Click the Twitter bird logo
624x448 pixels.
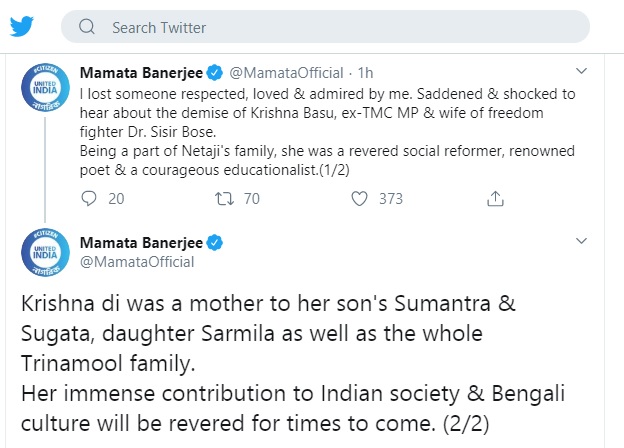[21, 26]
